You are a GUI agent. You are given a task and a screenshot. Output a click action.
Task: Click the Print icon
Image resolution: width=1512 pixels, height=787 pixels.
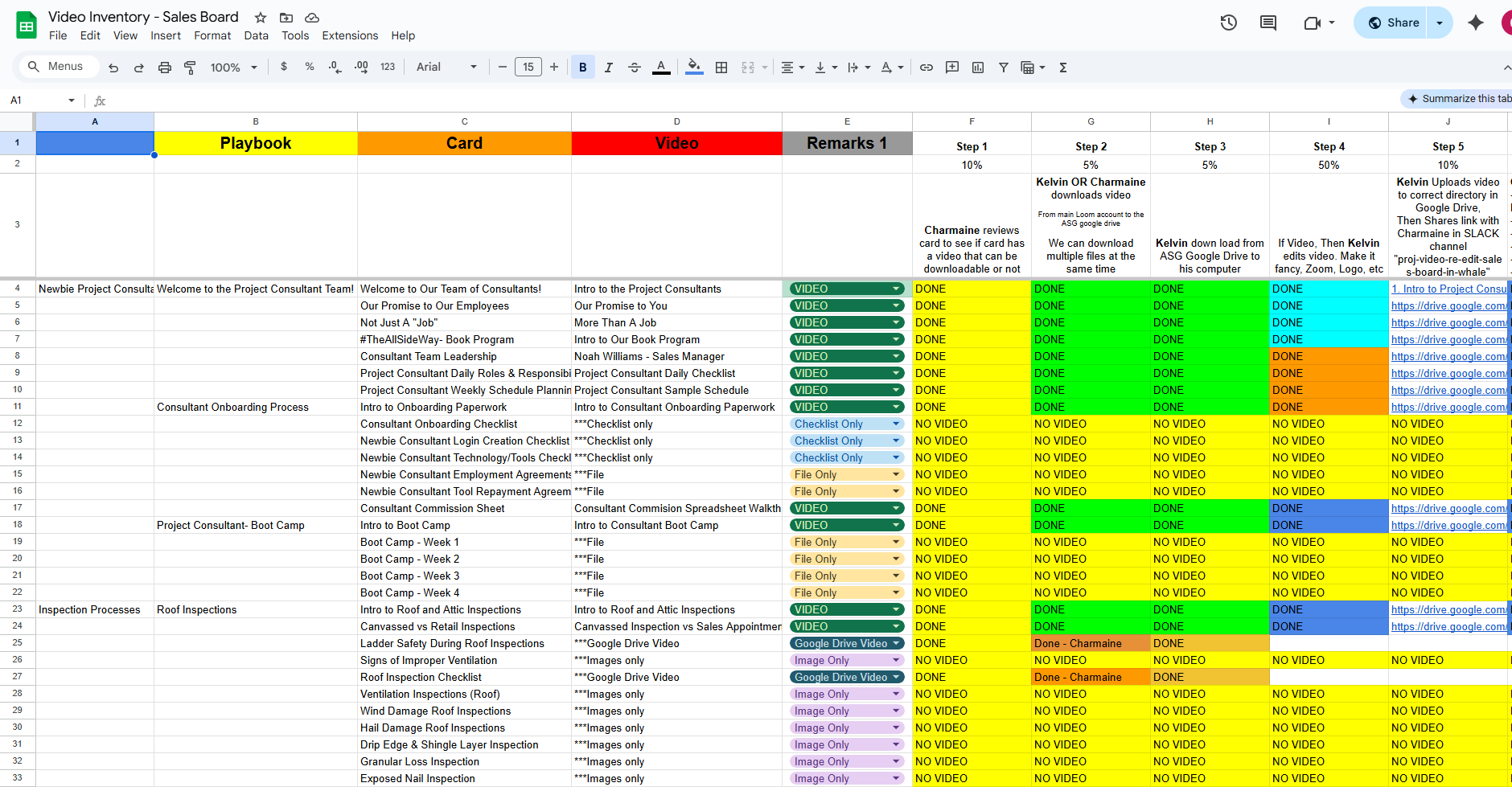click(x=164, y=68)
